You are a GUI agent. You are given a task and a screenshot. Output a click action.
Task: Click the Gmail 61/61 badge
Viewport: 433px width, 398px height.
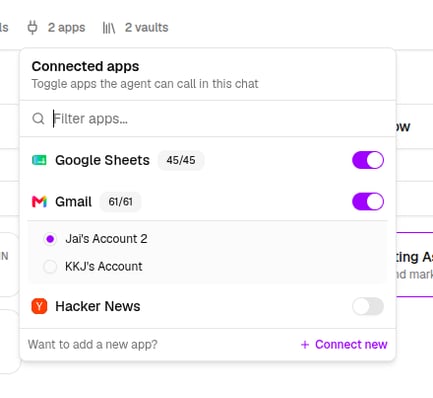coord(120,202)
